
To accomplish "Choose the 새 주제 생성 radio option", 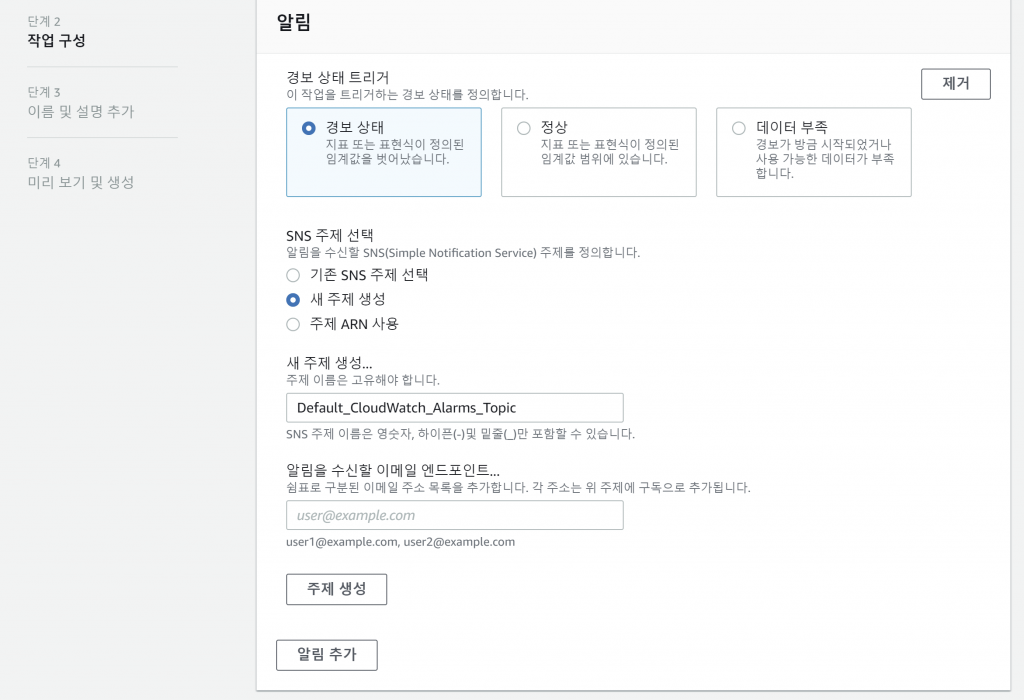I will 293,299.
